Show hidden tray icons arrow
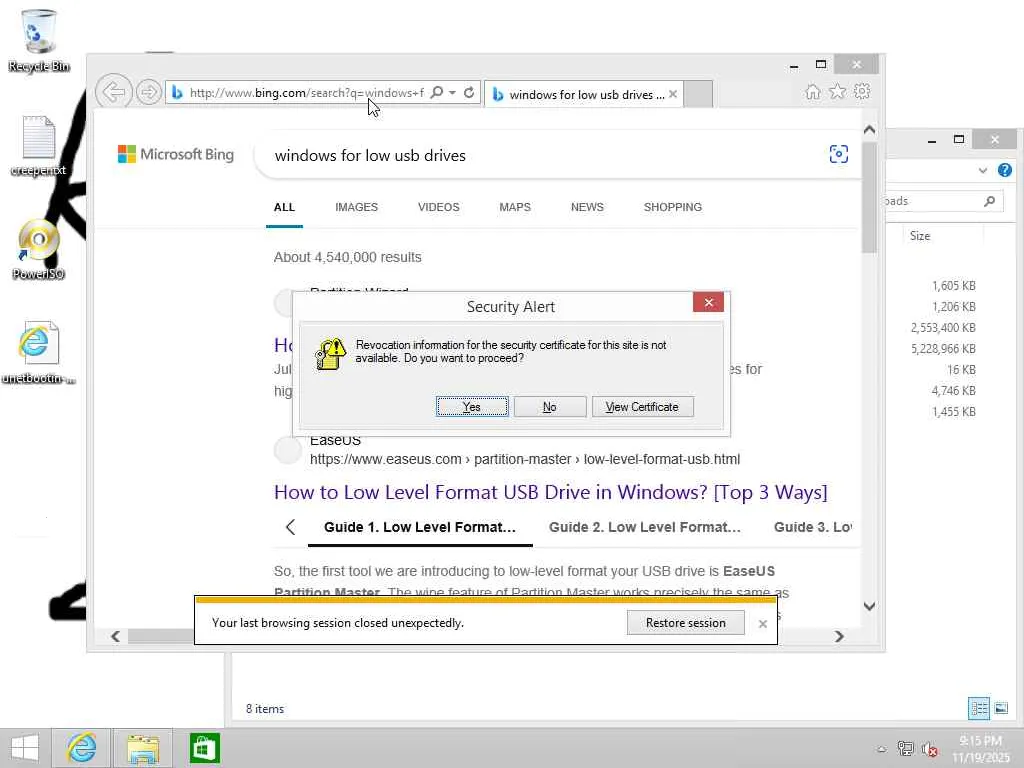 [882, 749]
